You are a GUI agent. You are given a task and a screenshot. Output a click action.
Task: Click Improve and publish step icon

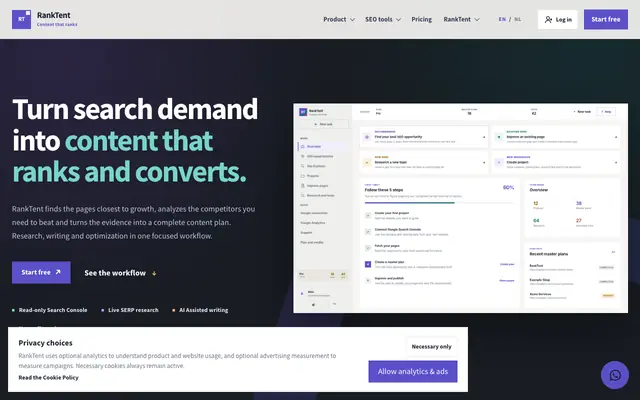click(x=368, y=280)
